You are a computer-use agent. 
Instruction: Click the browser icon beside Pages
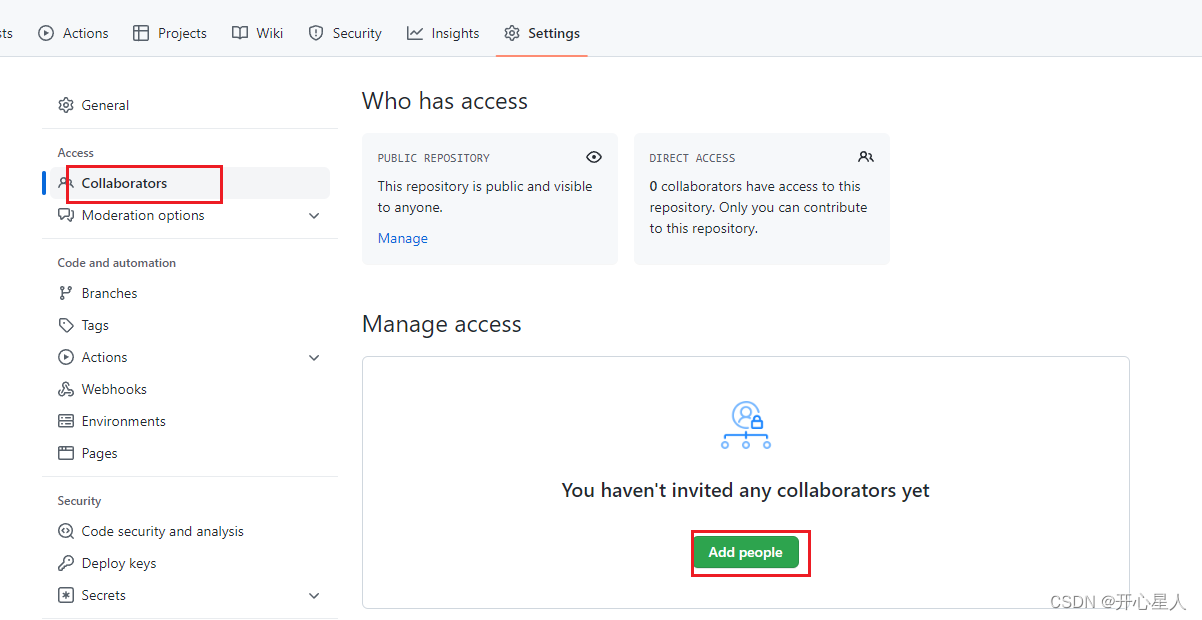coord(66,453)
